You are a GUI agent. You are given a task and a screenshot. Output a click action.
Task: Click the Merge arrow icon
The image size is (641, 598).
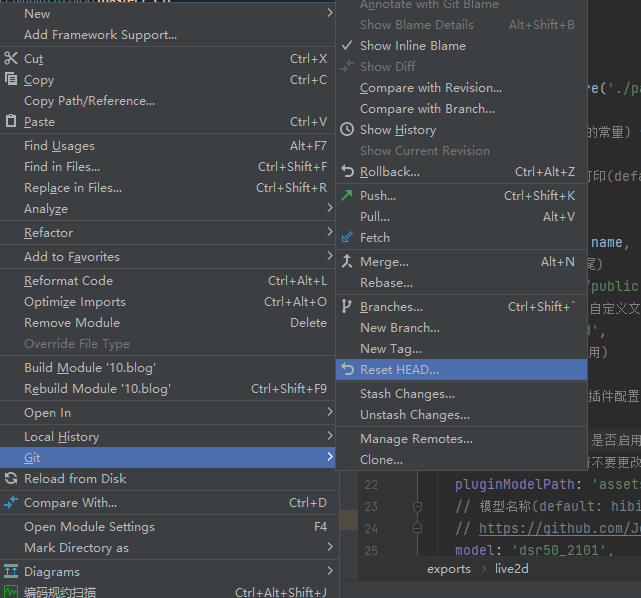tap(347, 261)
